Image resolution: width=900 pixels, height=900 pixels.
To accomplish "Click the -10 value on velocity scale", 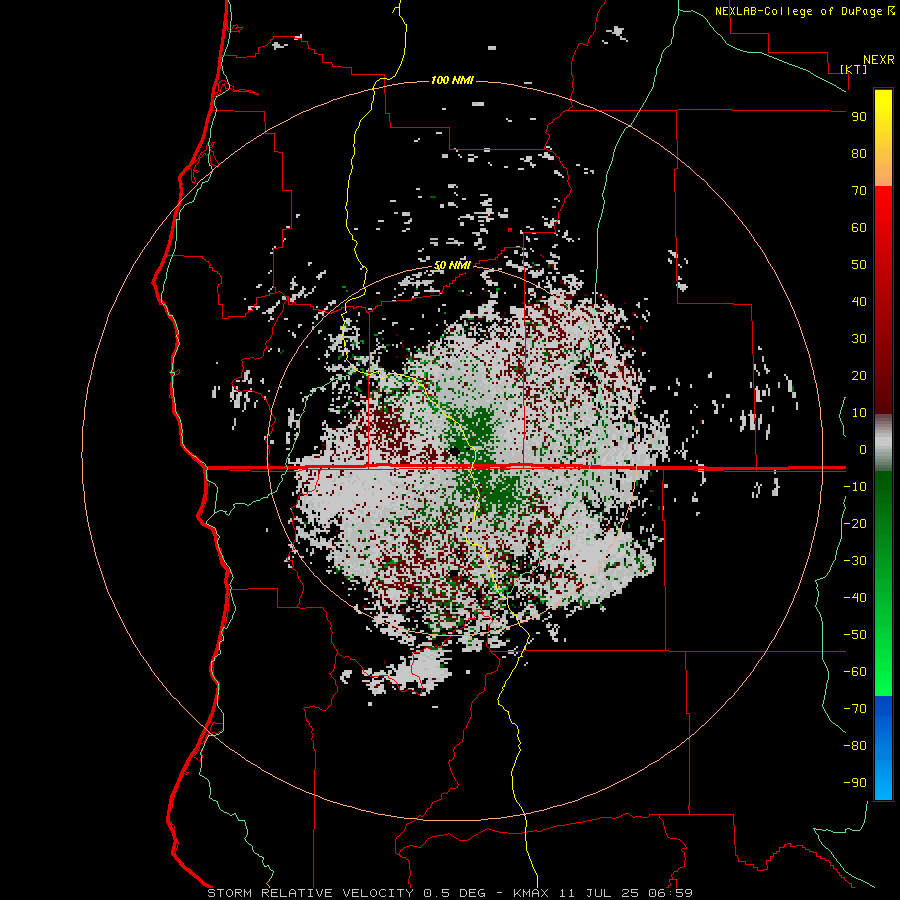I will [855, 487].
